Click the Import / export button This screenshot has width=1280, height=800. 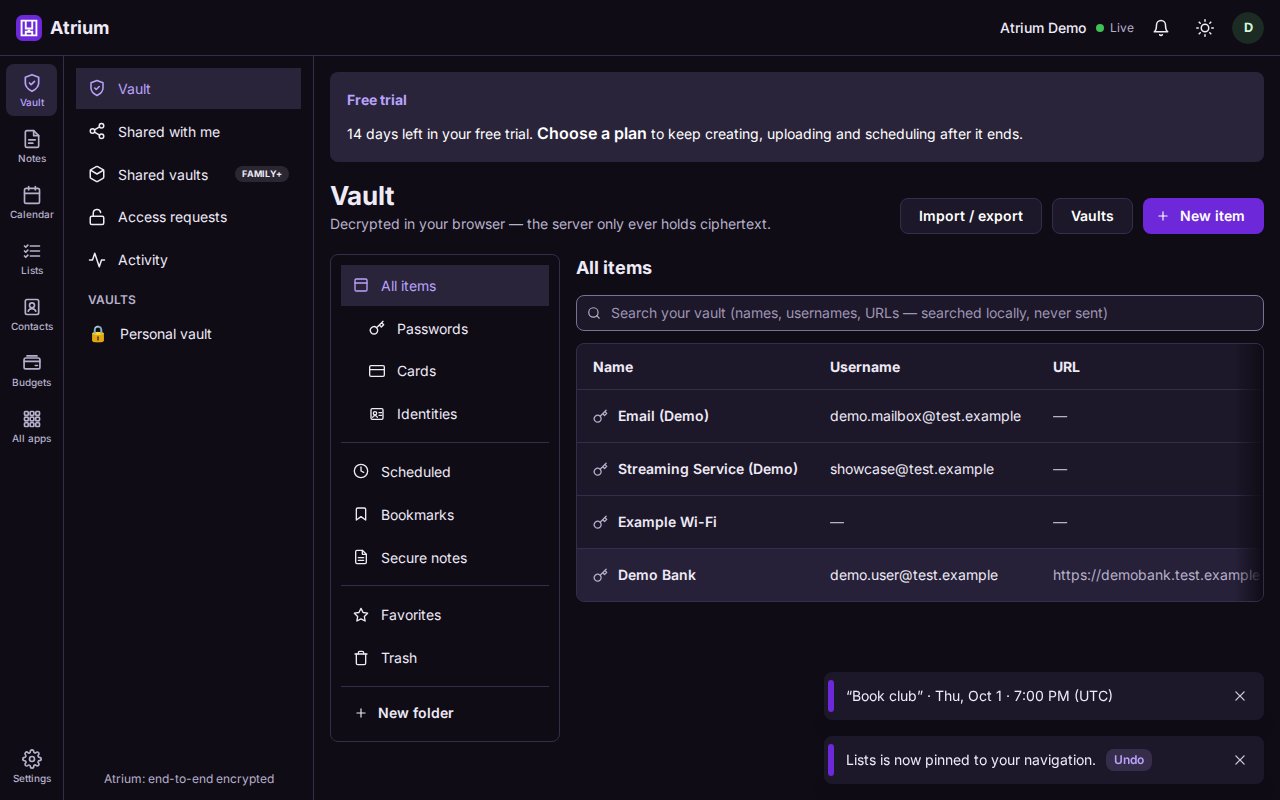point(971,216)
